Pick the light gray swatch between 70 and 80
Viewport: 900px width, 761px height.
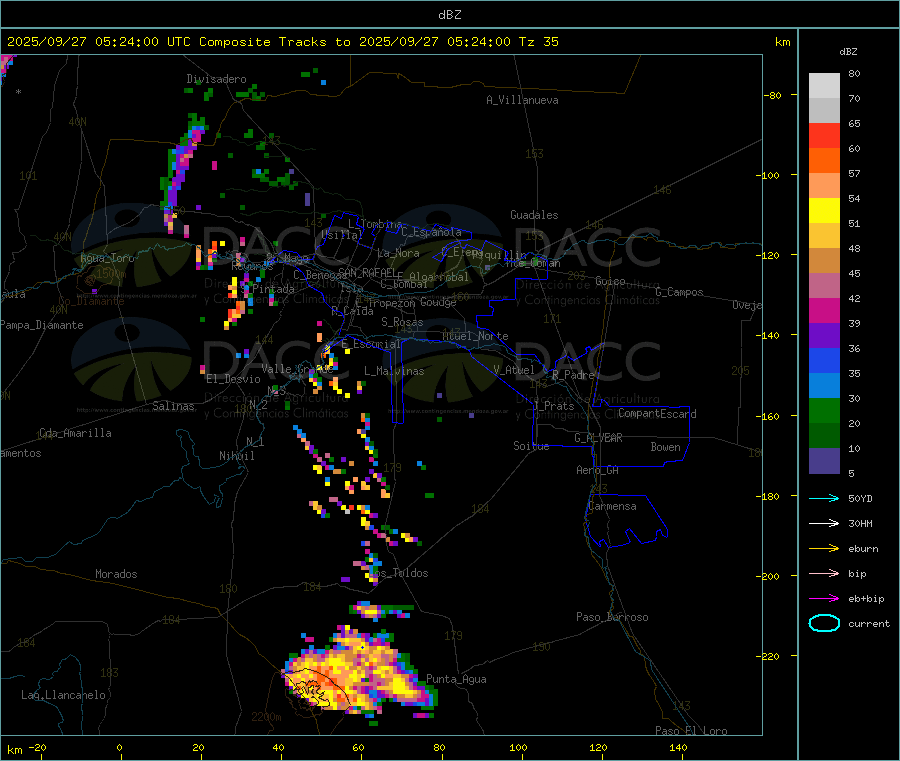point(824,86)
